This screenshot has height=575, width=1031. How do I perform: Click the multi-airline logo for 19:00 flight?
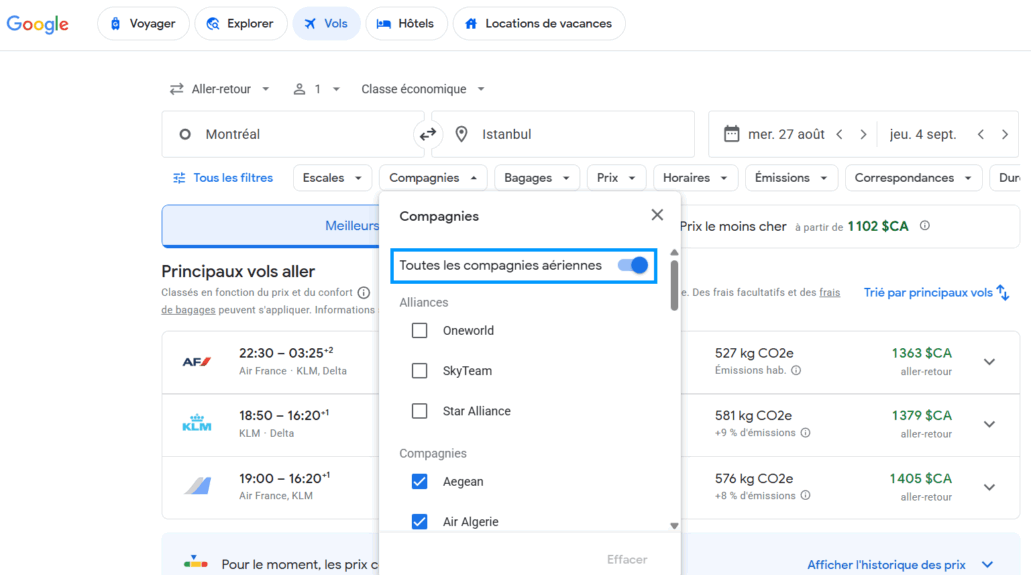click(197, 486)
